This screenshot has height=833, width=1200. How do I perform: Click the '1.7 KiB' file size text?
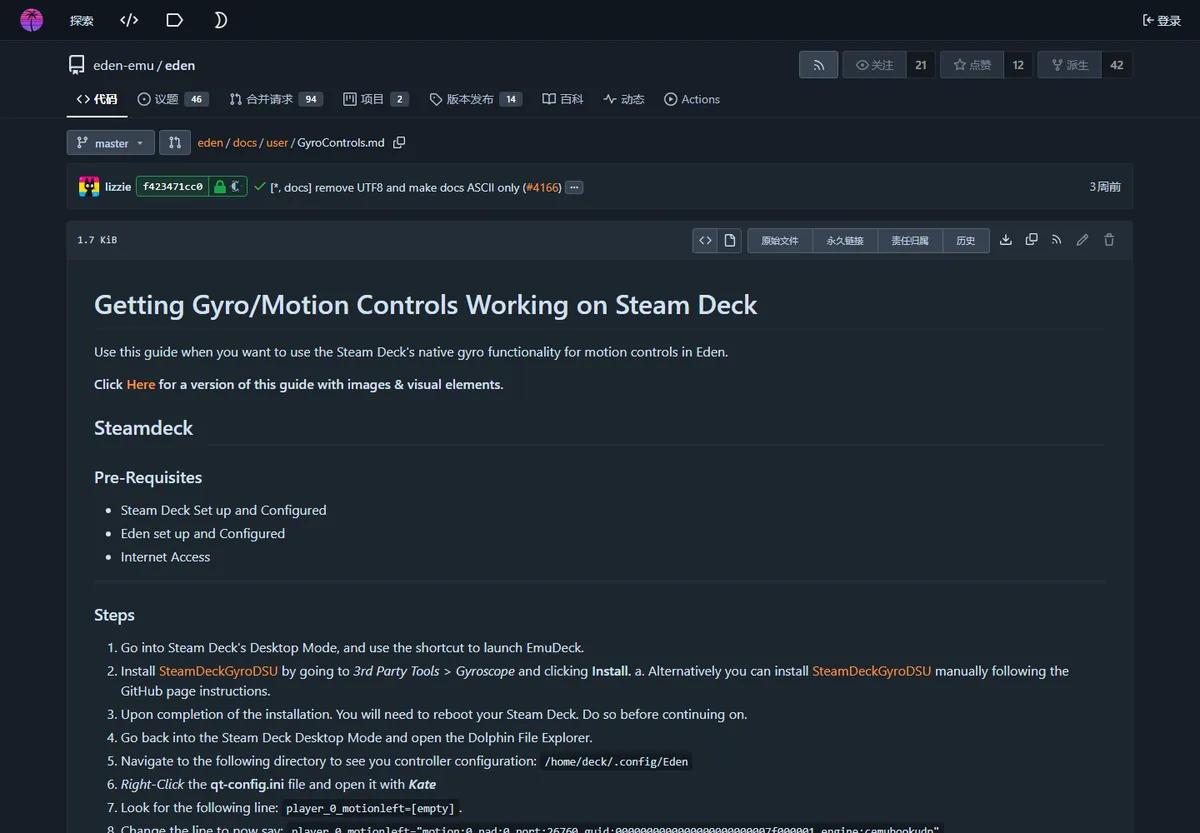coord(97,240)
